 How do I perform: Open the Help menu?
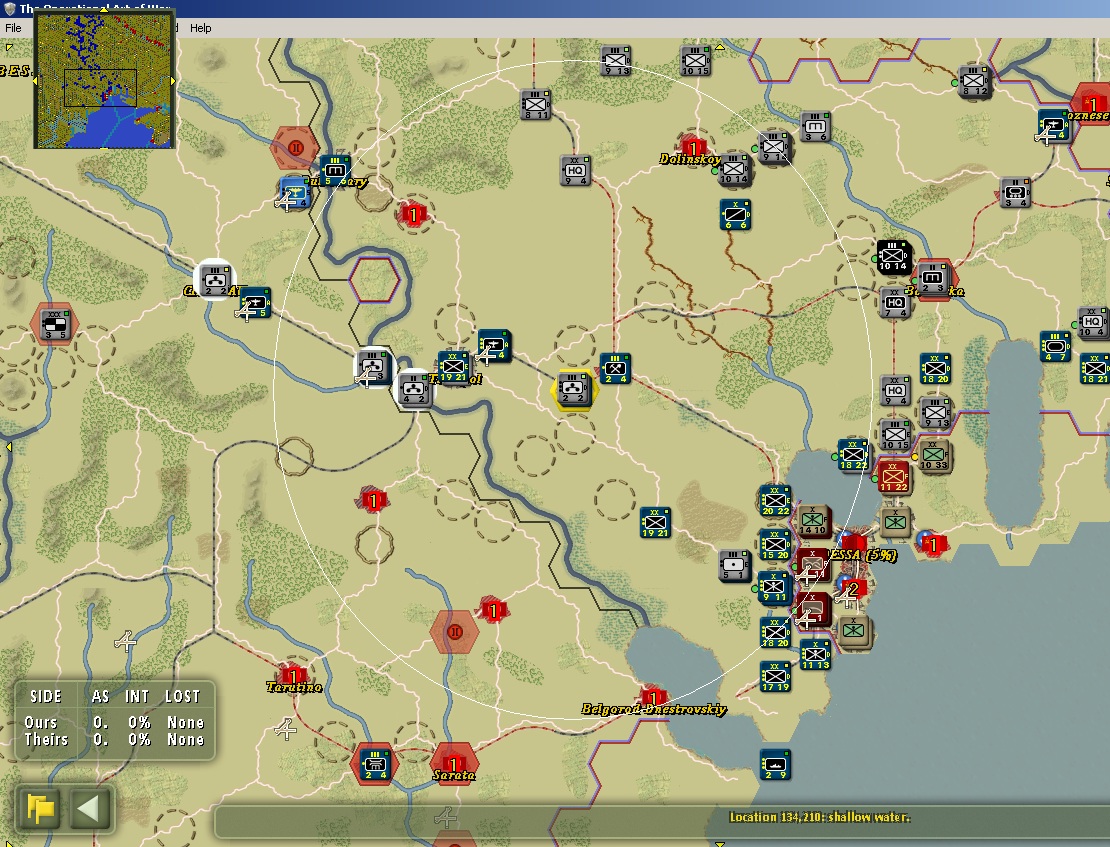tap(200, 28)
